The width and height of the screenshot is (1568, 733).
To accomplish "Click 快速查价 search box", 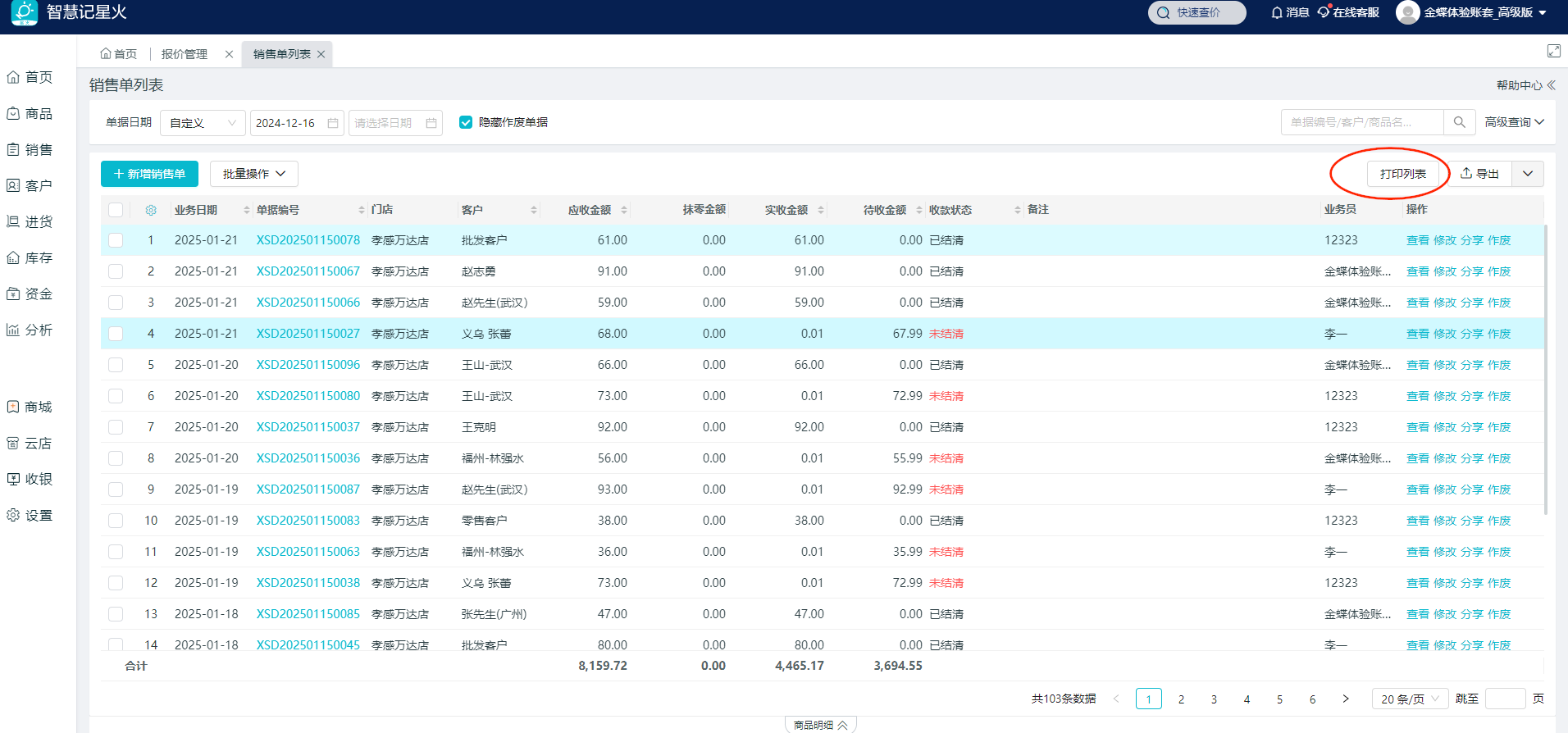I will tap(1197, 12).
